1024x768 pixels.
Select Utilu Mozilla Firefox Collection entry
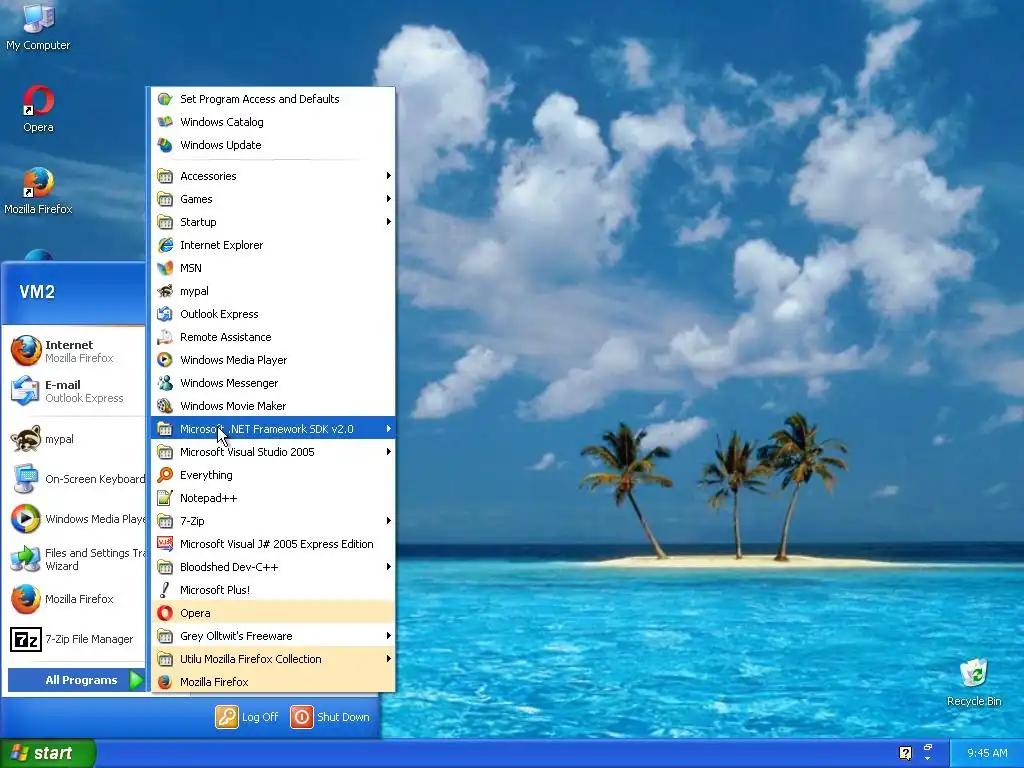(x=273, y=658)
